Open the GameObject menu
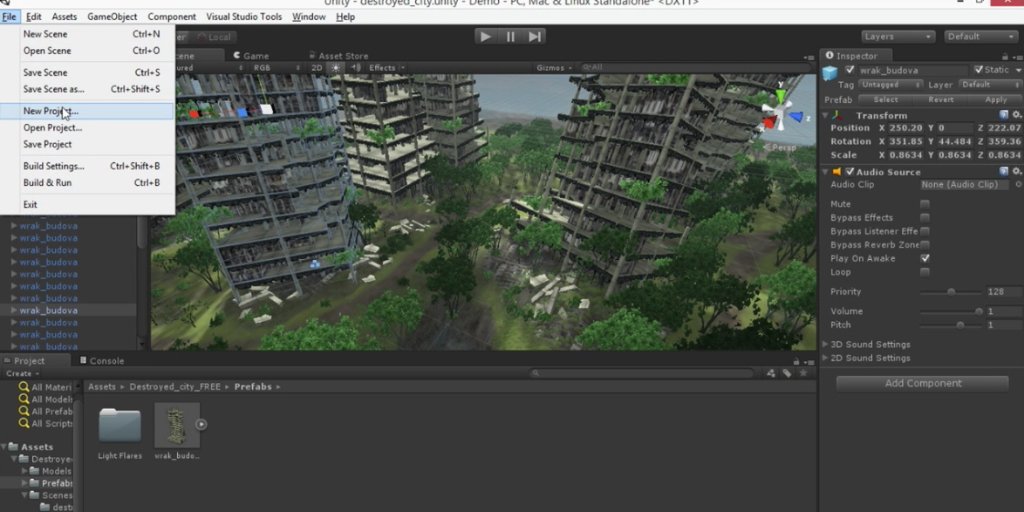 pos(112,17)
